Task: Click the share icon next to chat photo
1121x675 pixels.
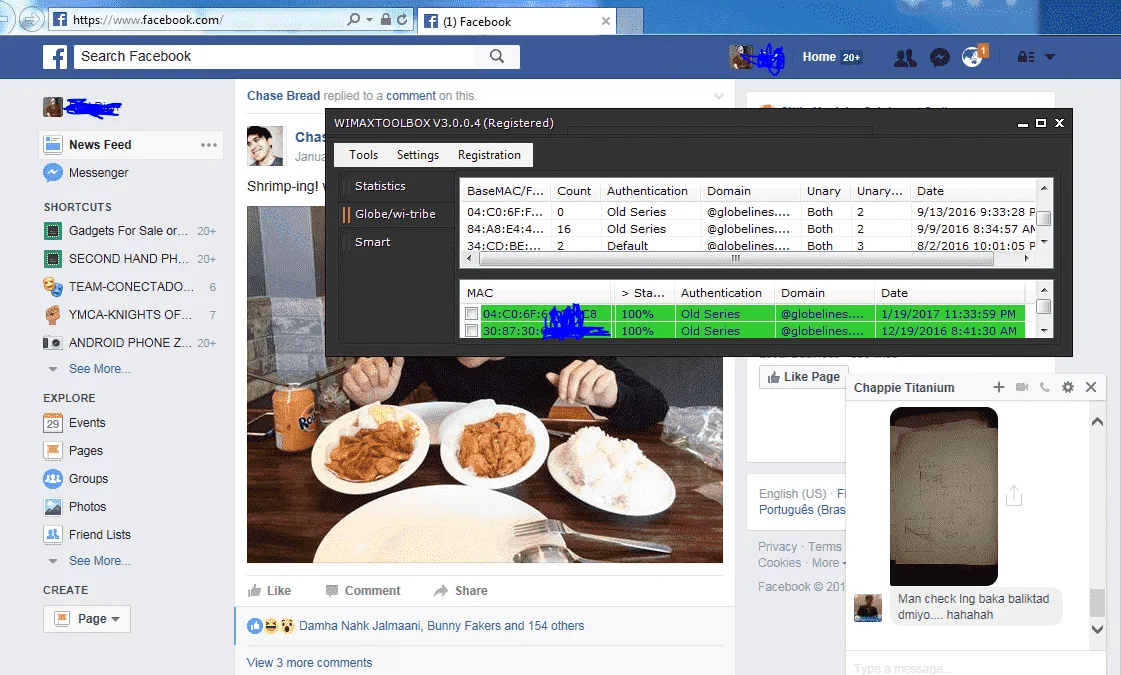Action: click(1014, 496)
